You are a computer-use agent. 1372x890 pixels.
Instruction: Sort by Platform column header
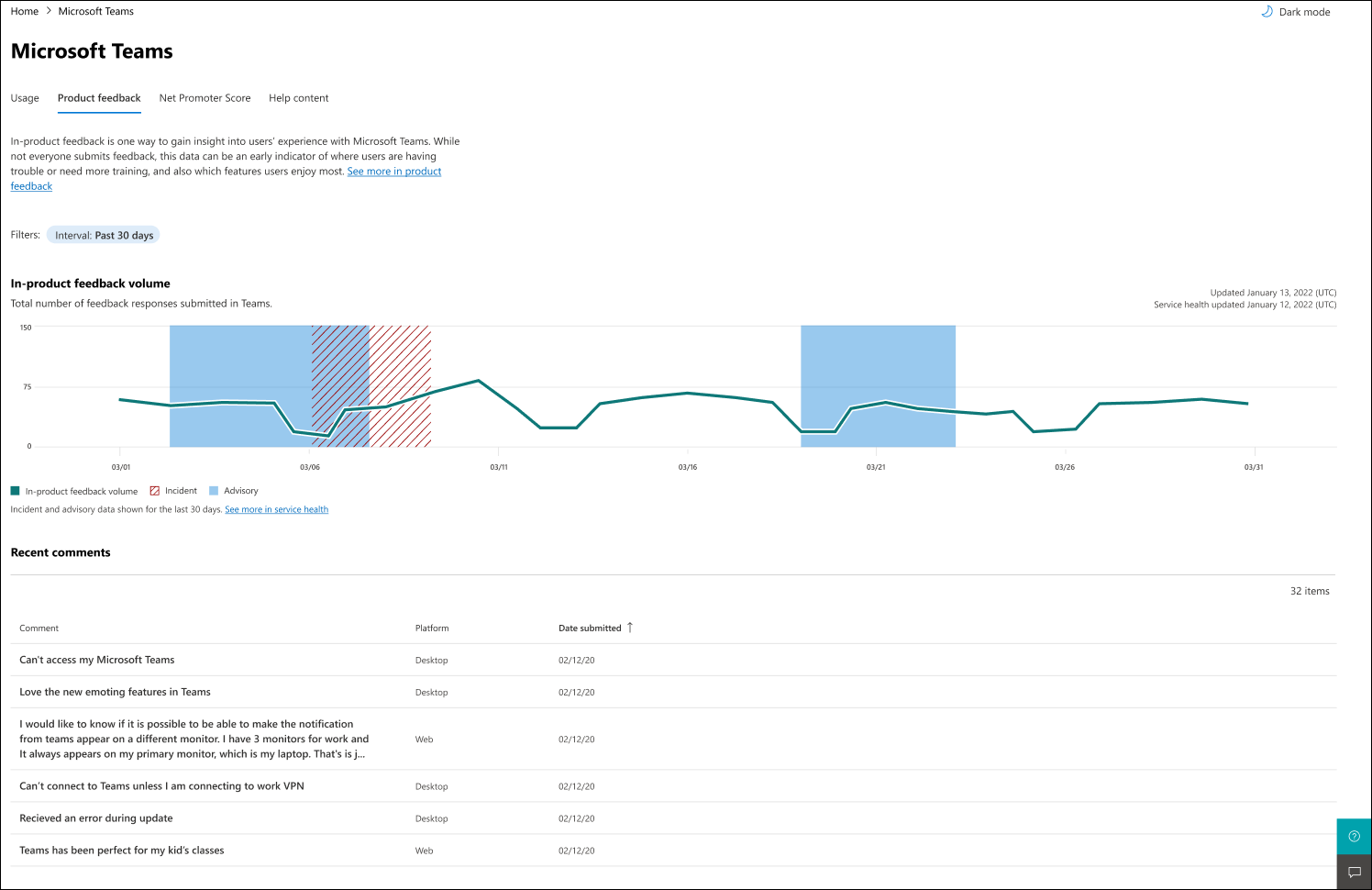(432, 629)
